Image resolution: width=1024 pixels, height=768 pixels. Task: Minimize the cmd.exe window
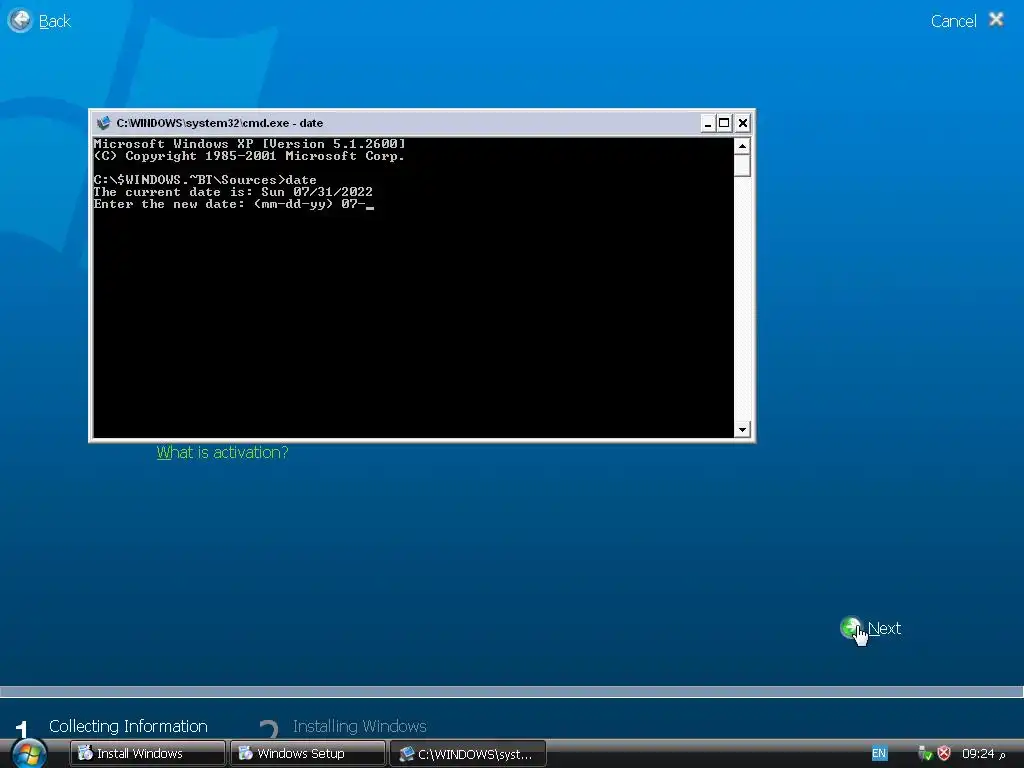[708, 123]
